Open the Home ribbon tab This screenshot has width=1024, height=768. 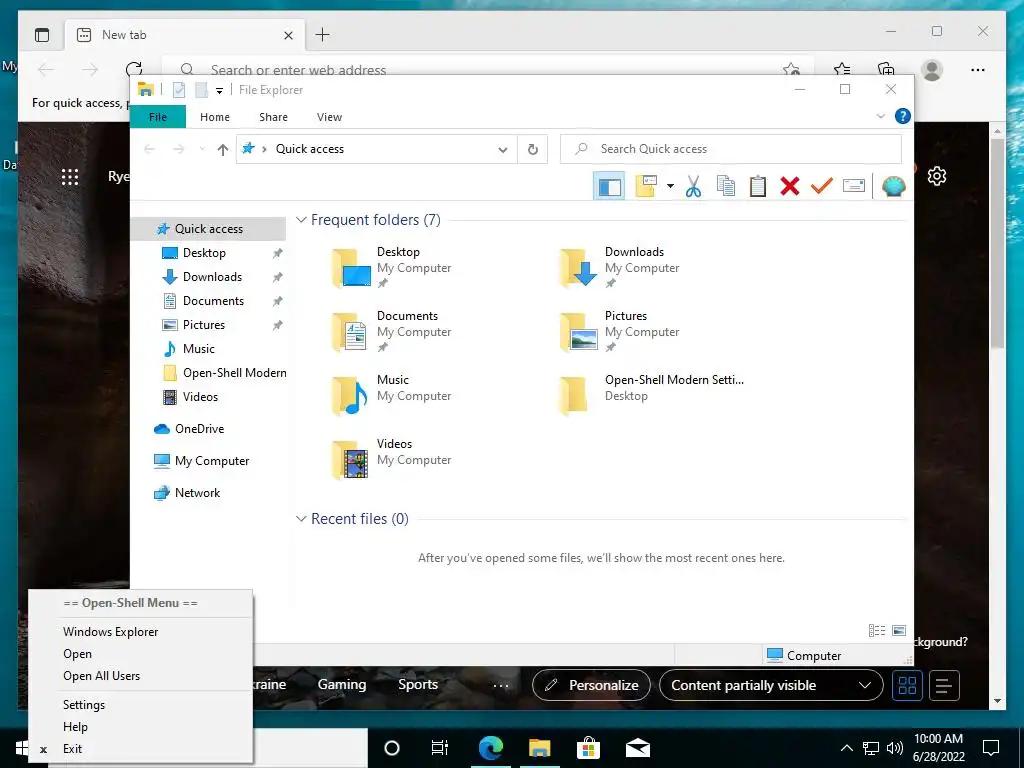tap(215, 117)
